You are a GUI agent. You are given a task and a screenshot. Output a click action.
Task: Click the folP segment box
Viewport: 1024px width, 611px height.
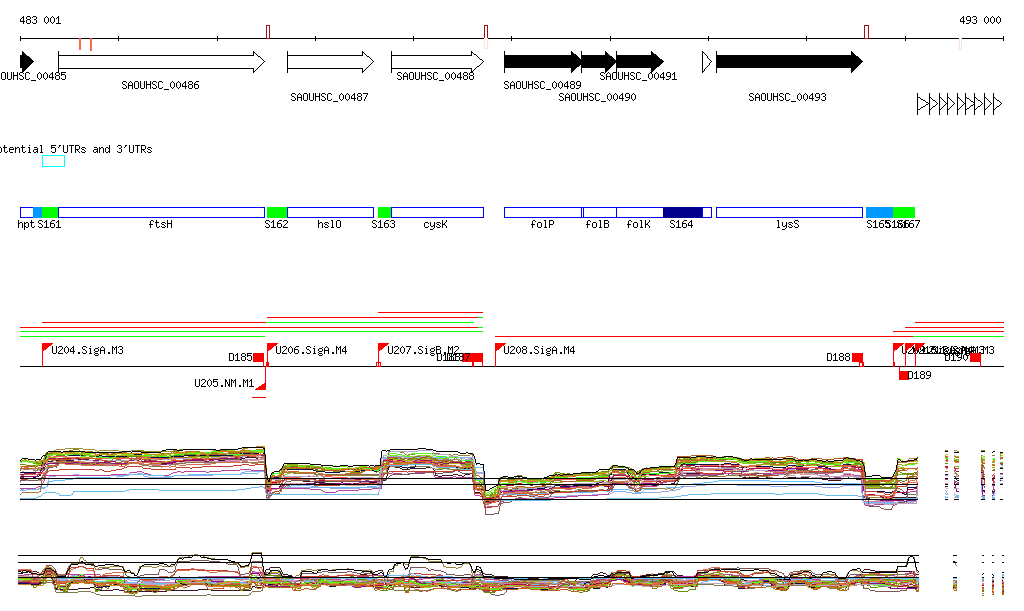click(x=542, y=212)
